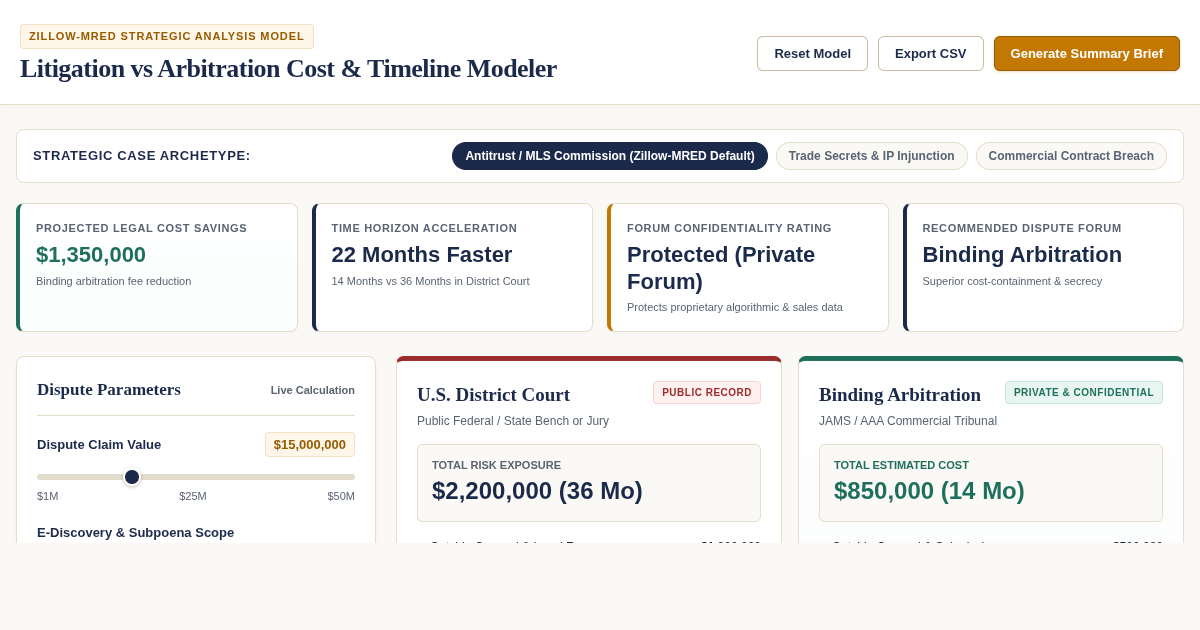The width and height of the screenshot is (1200, 630).
Task: Click the $1,350,000 savings value
Action: [91, 255]
